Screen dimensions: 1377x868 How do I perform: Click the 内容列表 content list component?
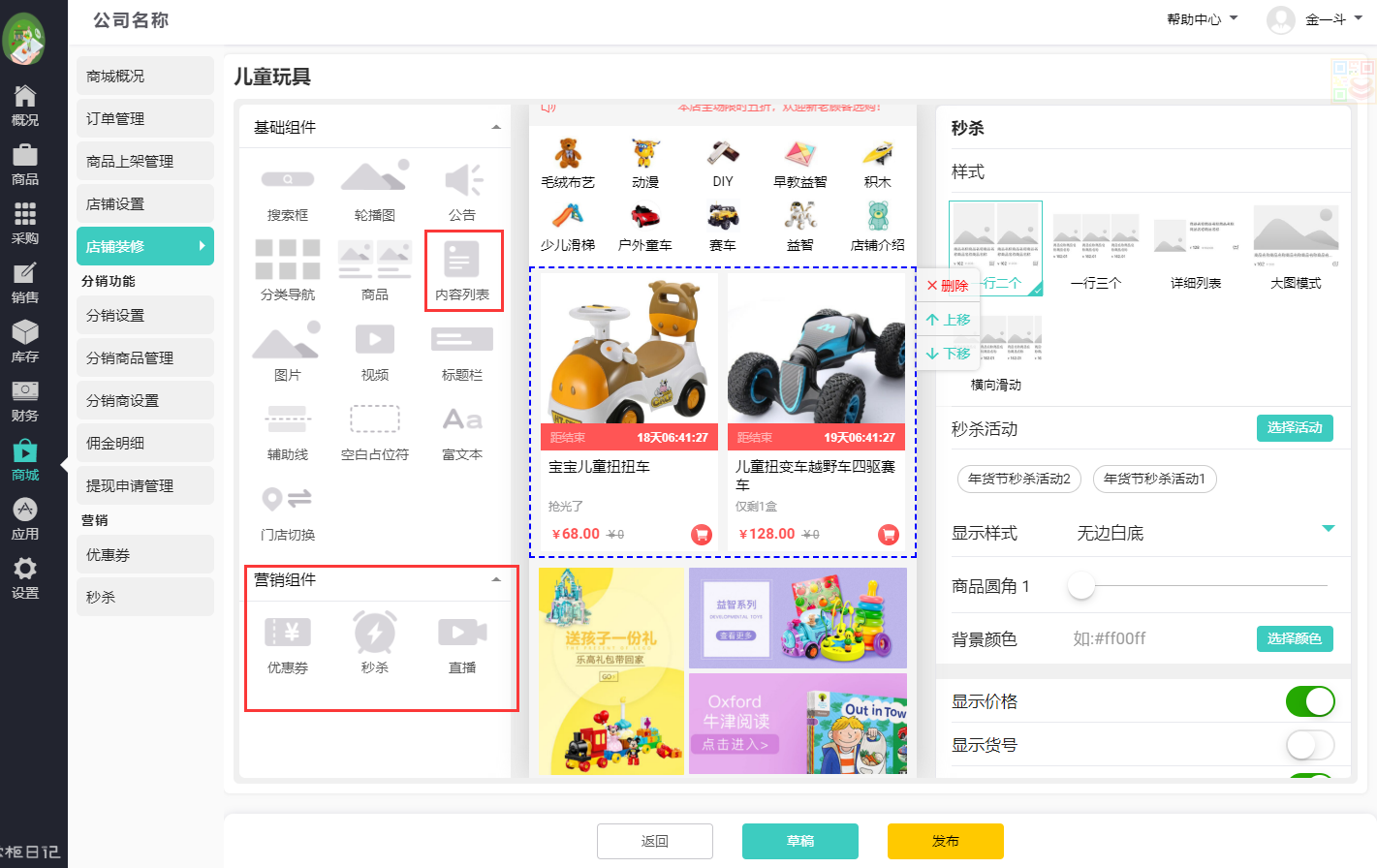tap(462, 270)
